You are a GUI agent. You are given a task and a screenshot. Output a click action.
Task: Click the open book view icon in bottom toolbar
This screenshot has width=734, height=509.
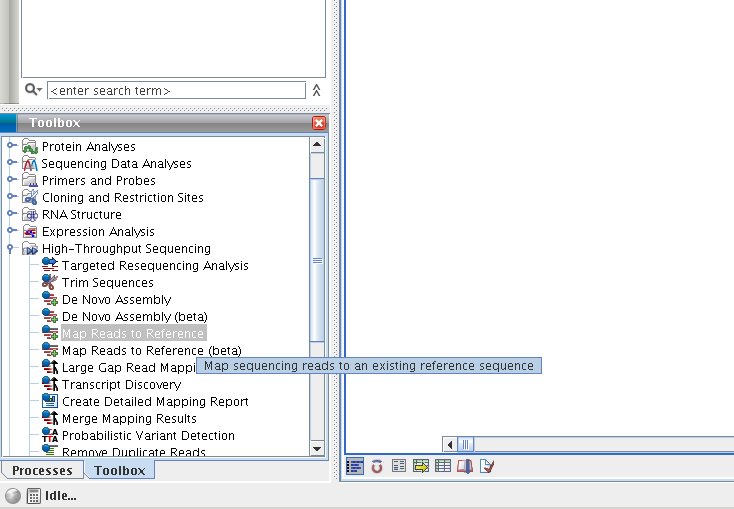465,466
